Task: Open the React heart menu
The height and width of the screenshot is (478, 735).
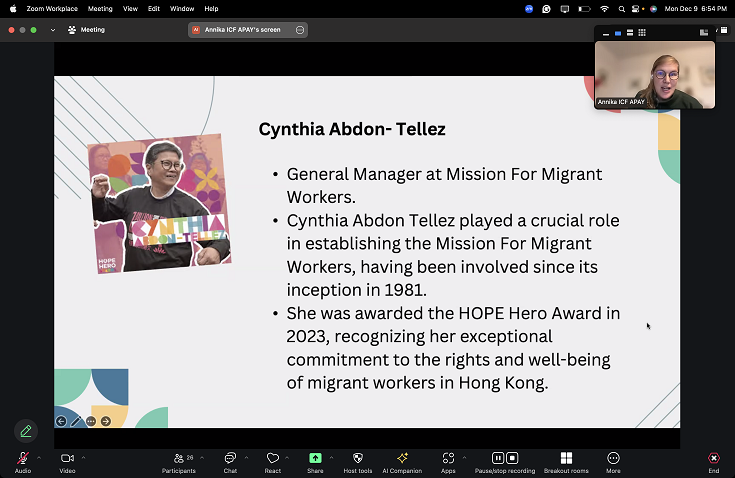Action: pyautogui.click(x=273, y=462)
